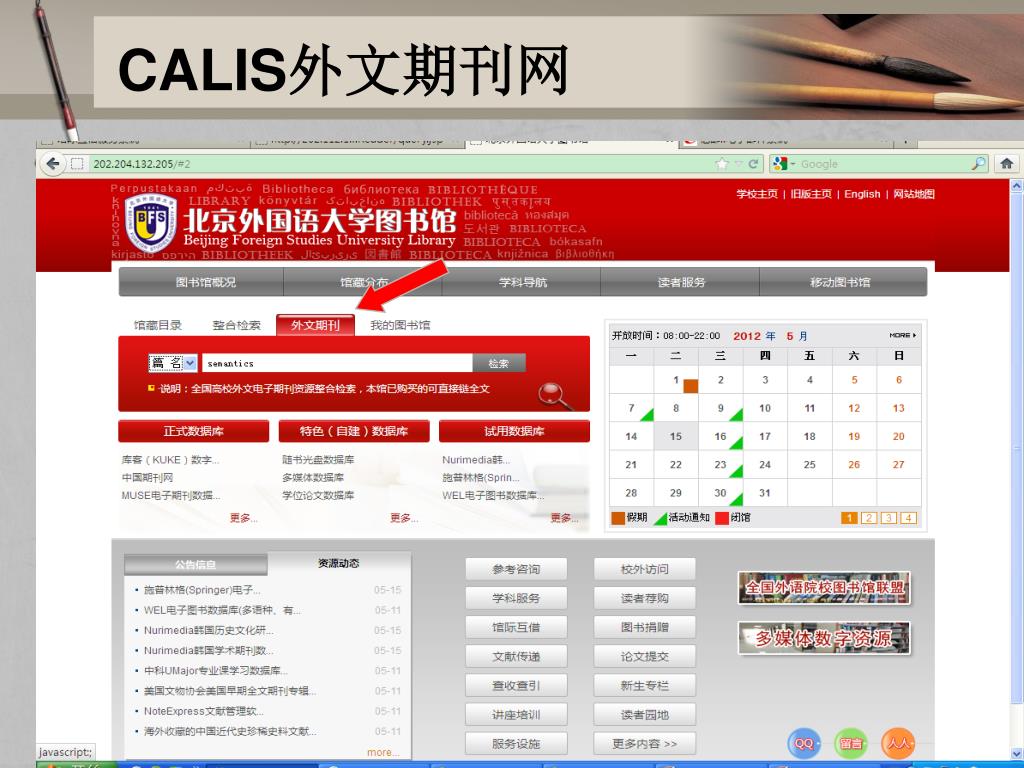Switch to the 我的图书馆 tab
The height and width of the screenshot is (768, 1024).
click(400, 325)
